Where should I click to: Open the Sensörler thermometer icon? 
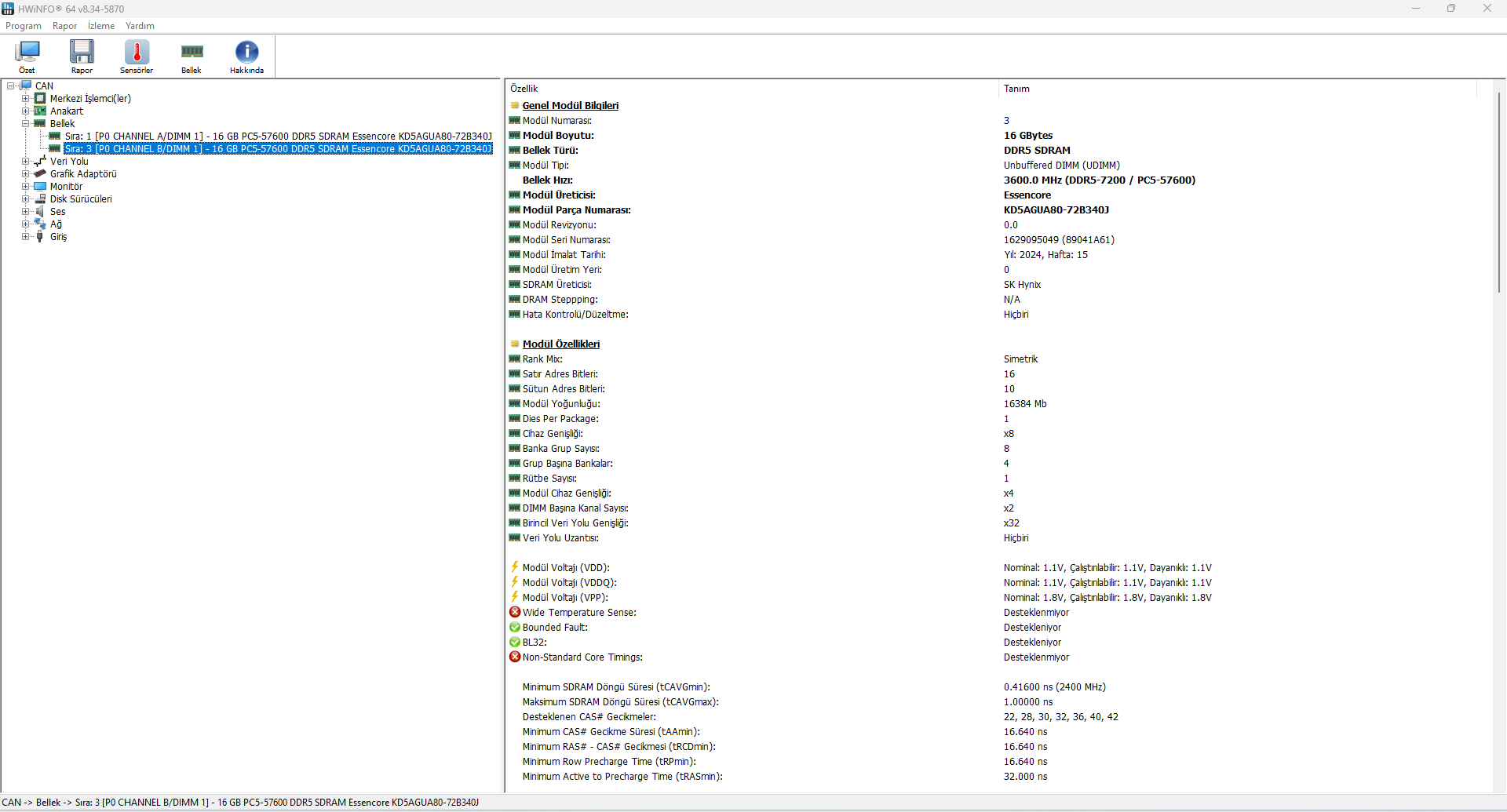pos(137,52)
